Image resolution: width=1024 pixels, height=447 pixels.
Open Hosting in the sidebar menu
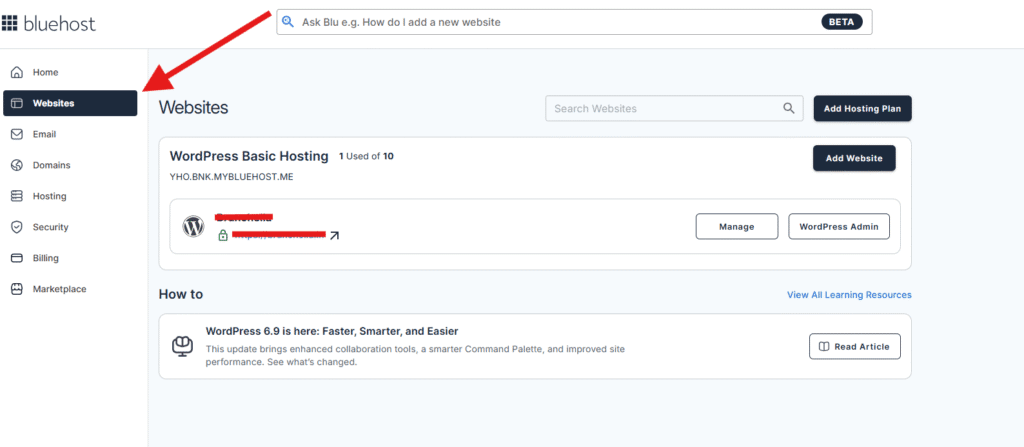[49, 196]
